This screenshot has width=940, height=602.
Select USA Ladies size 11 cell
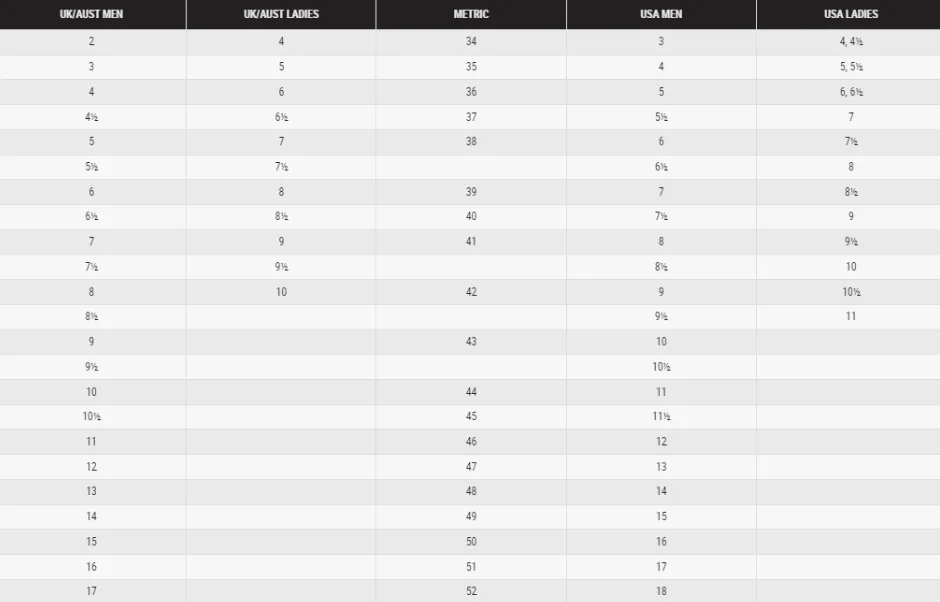pos(849,317)
